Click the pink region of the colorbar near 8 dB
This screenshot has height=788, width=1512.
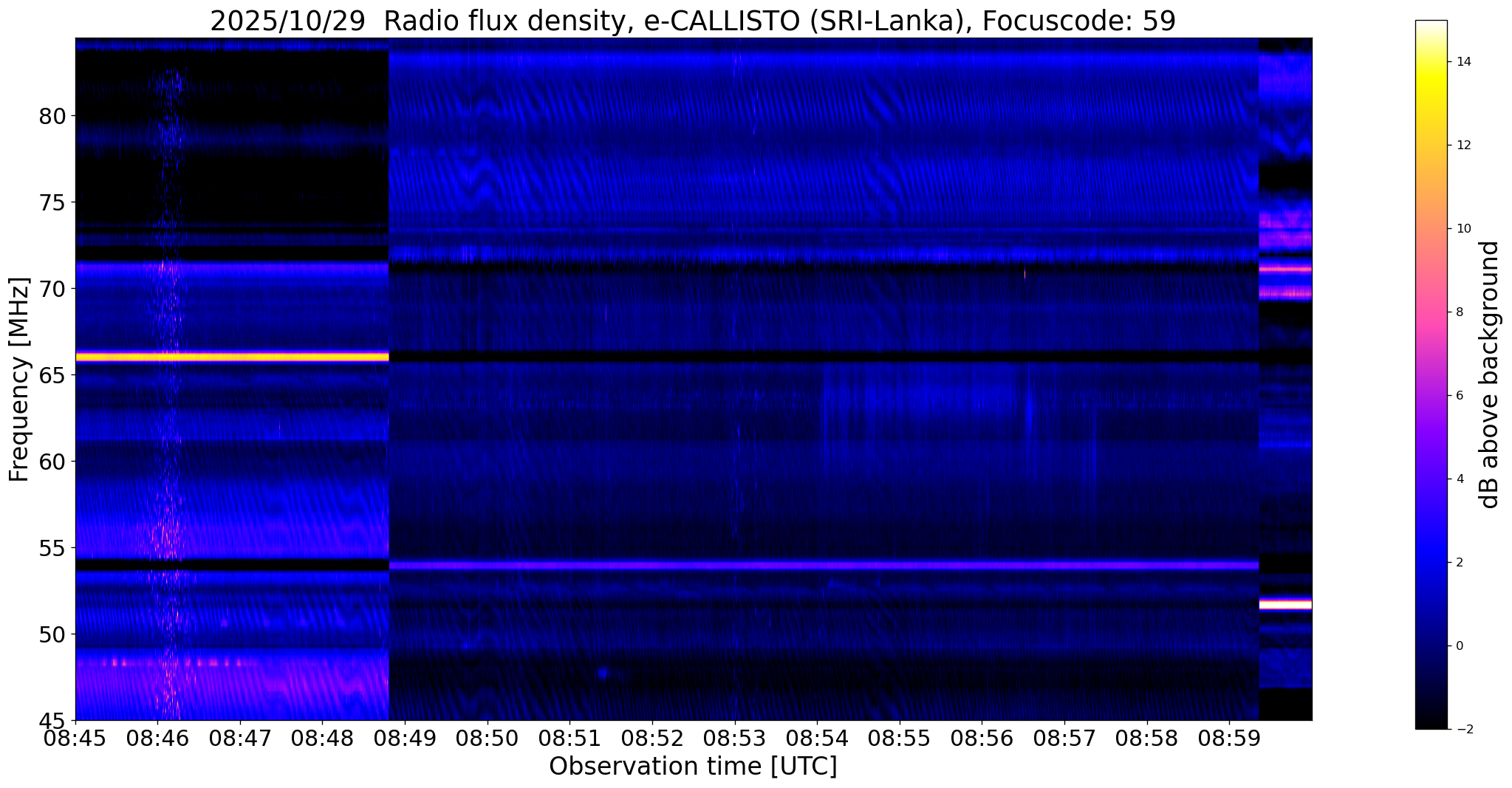point(1431,312)
